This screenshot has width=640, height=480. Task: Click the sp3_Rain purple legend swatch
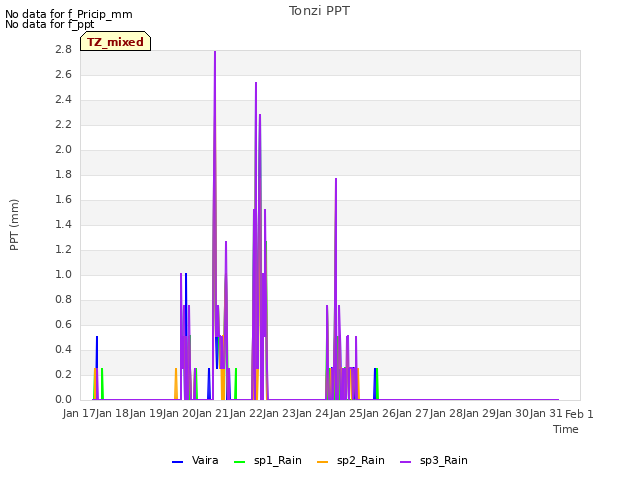405,462
